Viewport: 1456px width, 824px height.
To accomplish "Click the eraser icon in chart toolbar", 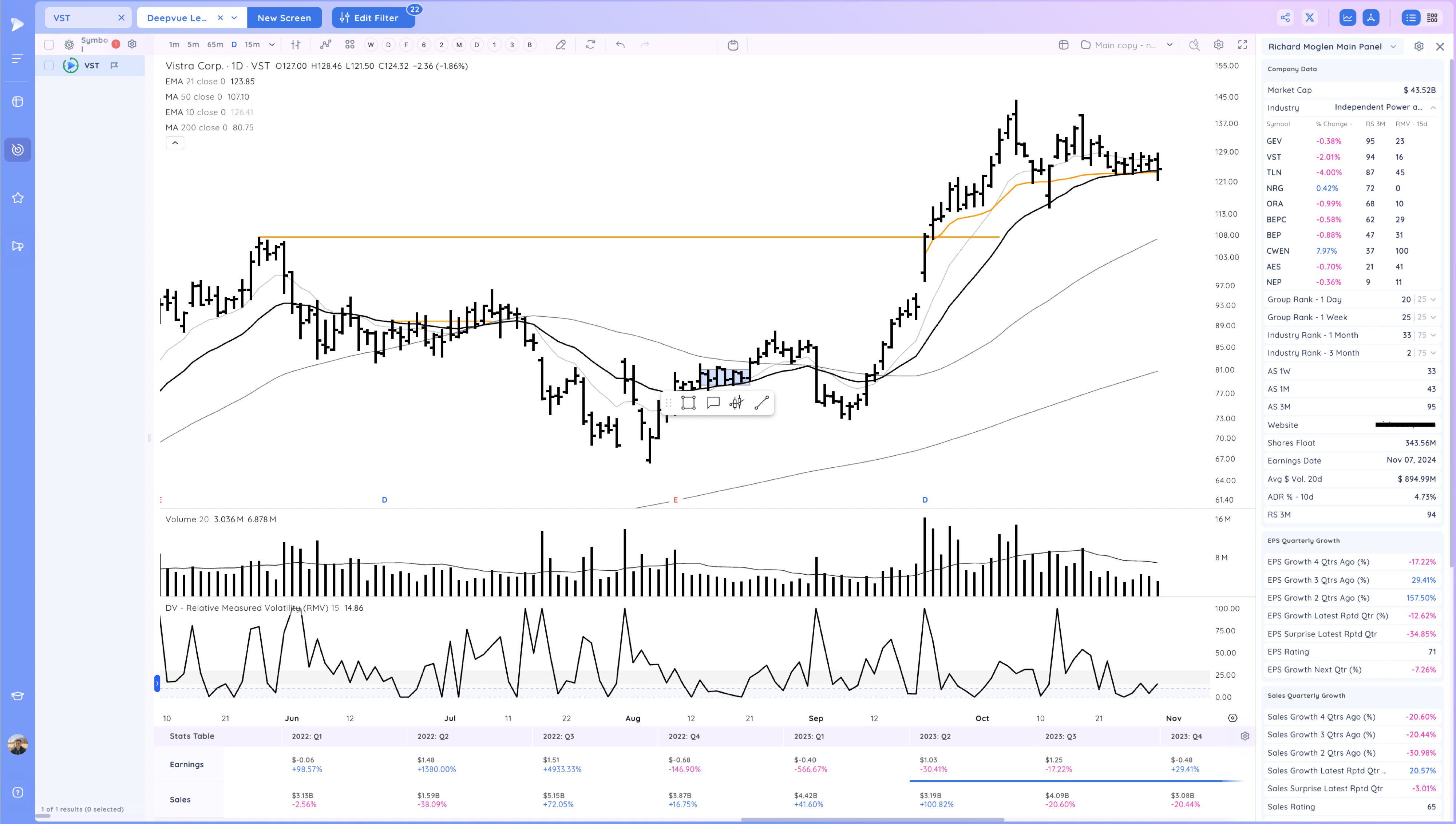I will [560, 45].
